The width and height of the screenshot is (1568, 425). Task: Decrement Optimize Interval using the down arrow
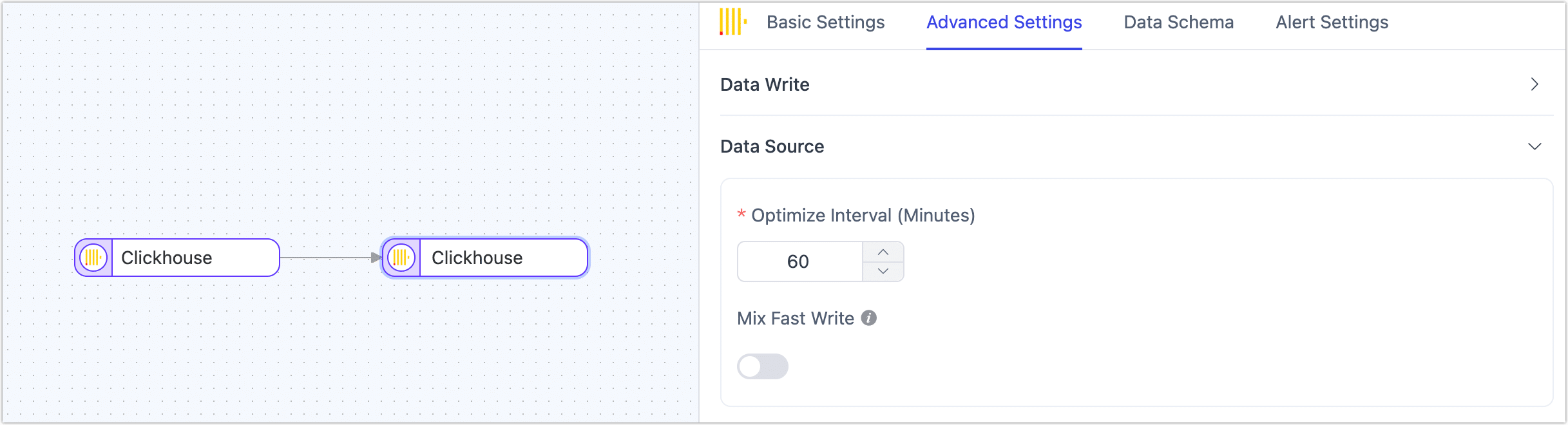(883, 271)
